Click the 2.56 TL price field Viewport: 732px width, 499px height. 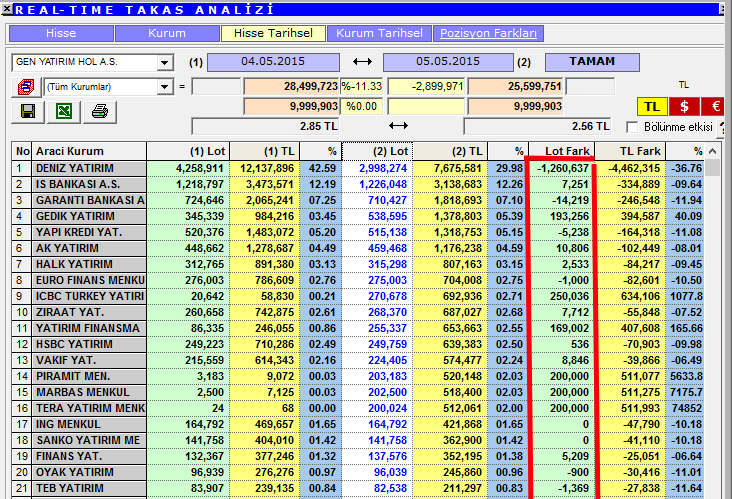click(537, 126)
